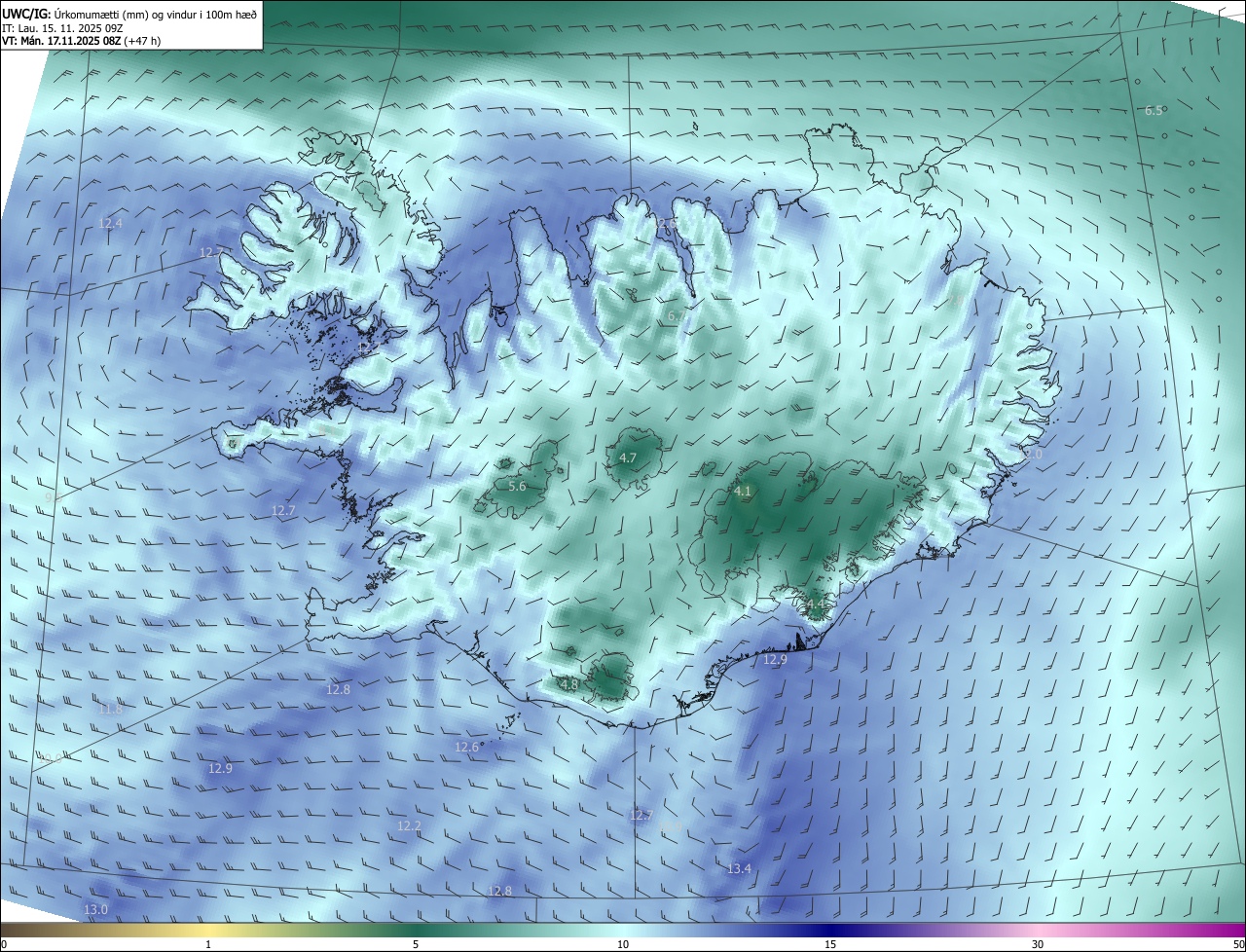Click the 1 tick on the colour scale

(x=208, y=944)
